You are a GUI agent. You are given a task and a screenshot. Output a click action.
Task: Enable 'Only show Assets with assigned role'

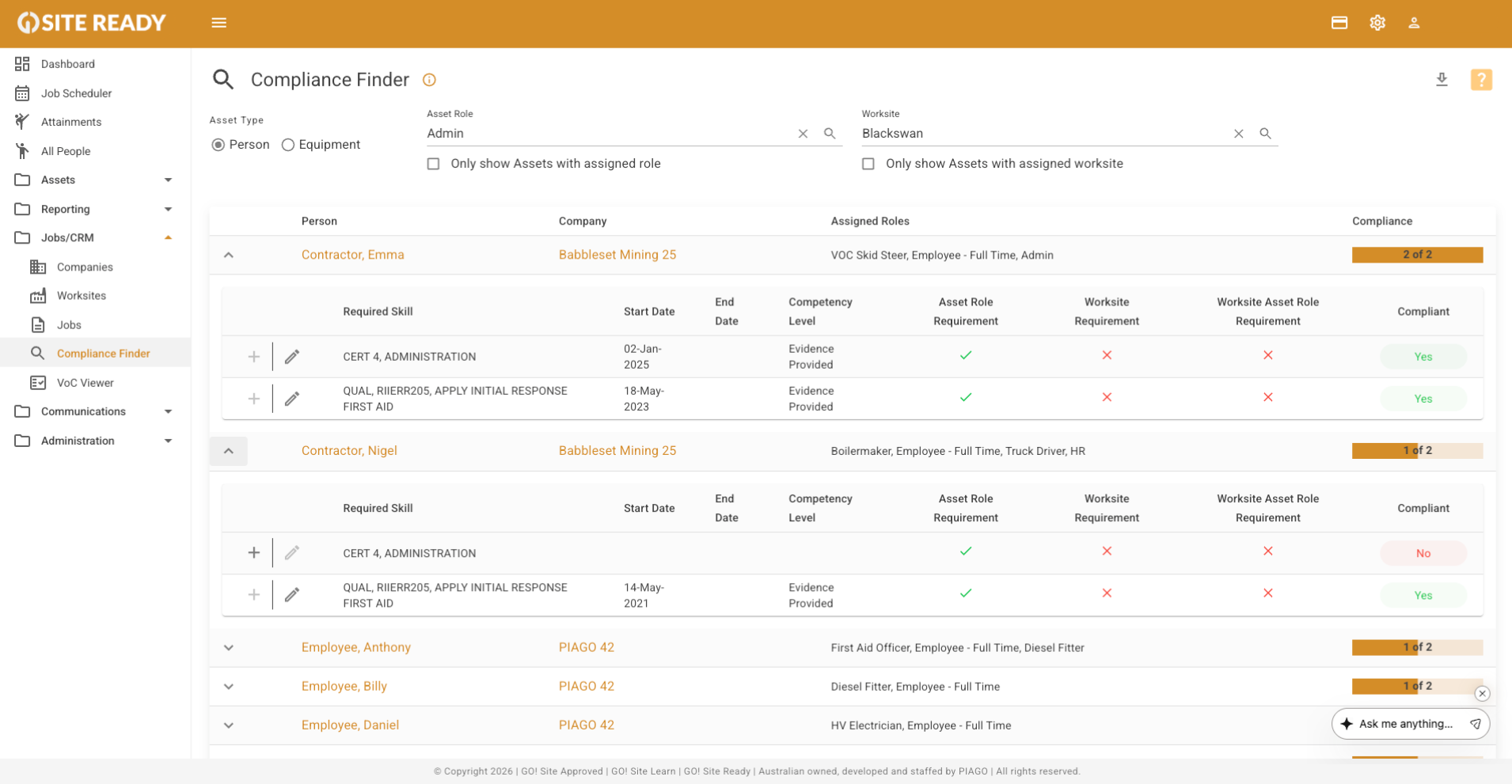pos(433,164)
